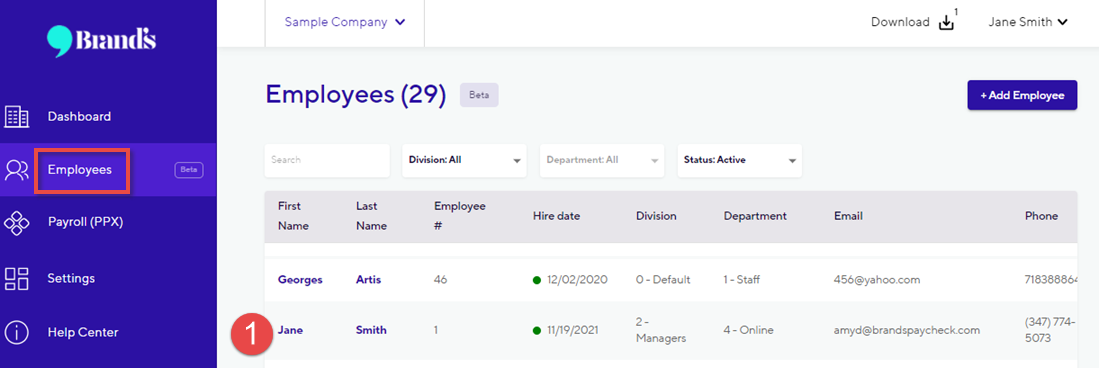Open the Smith last name link in table

[x=371, y=330]
